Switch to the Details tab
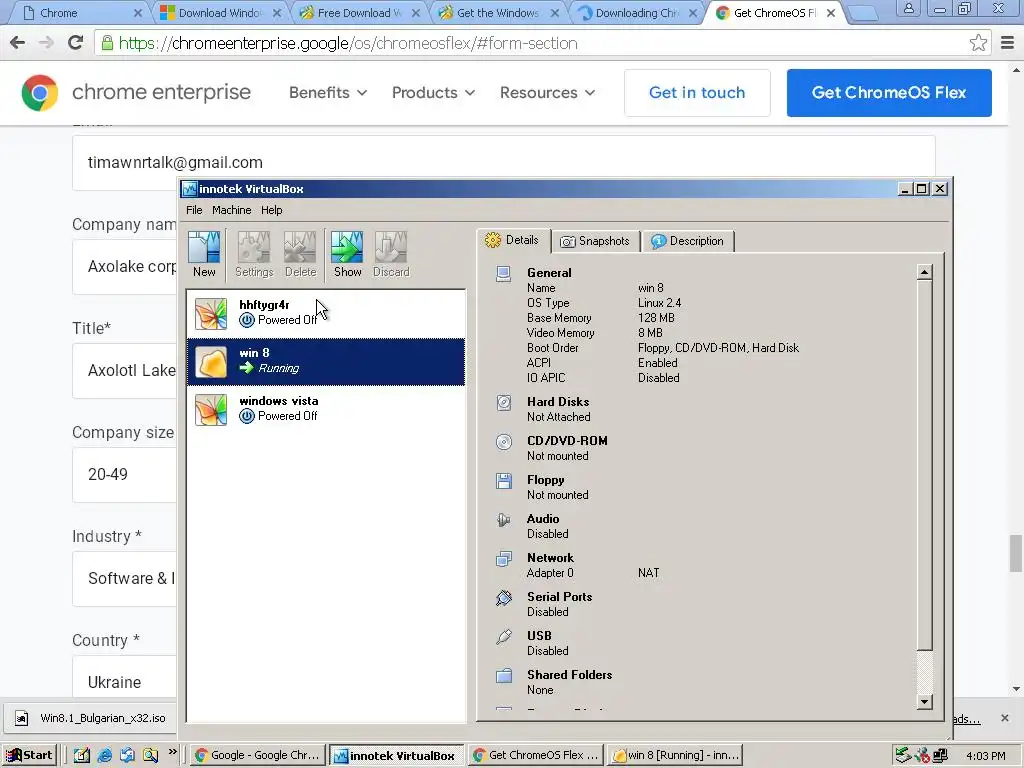 [x=513, y=240]
